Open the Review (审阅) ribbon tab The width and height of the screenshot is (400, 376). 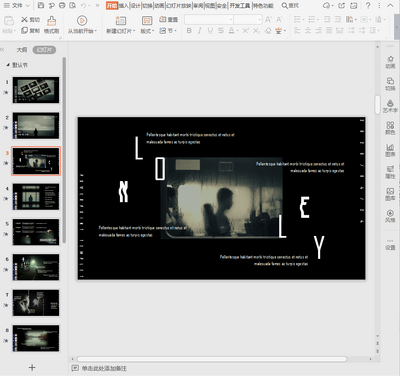click(199, 6)
